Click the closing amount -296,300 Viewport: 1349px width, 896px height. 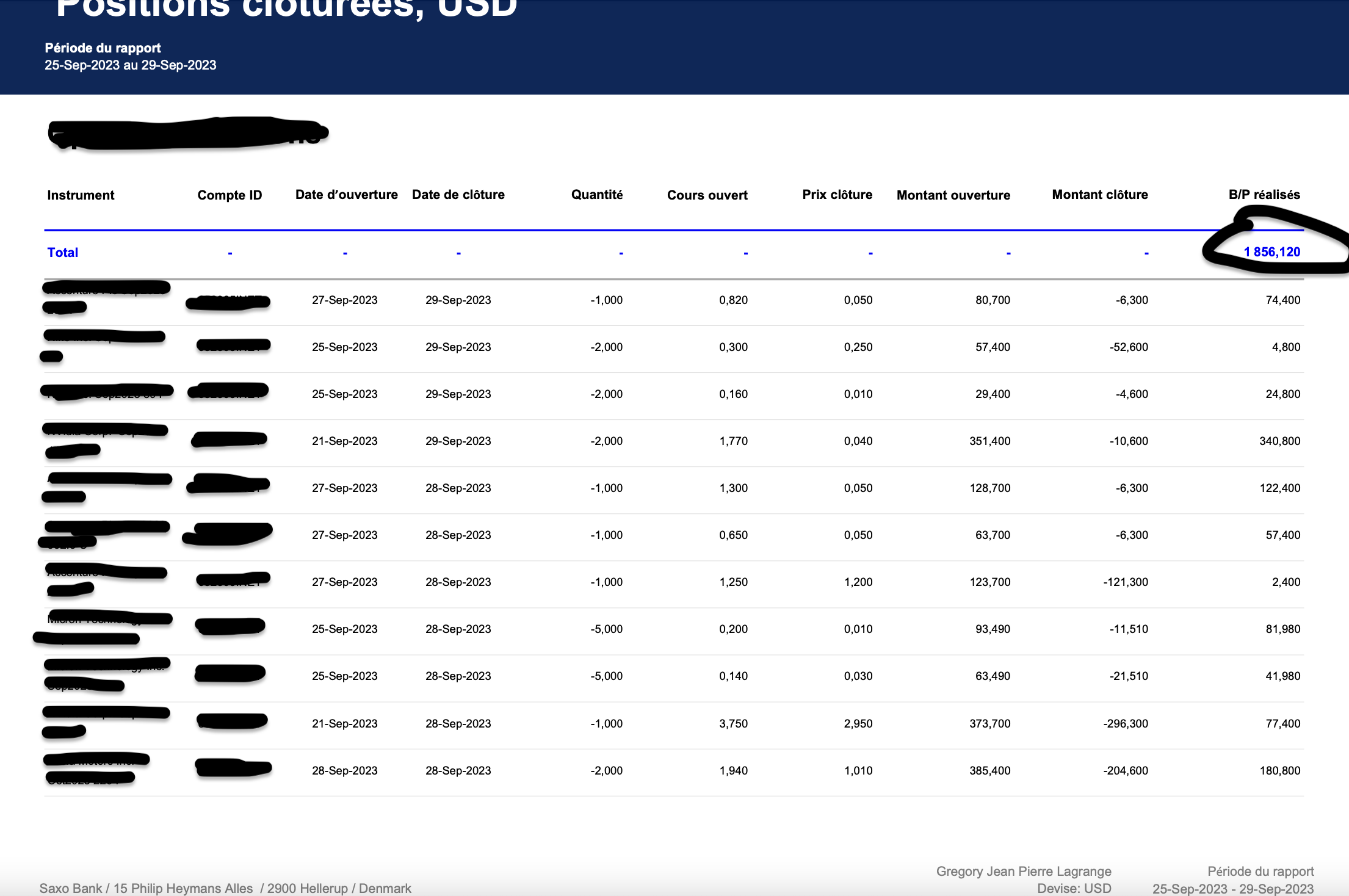point(1125,723)
